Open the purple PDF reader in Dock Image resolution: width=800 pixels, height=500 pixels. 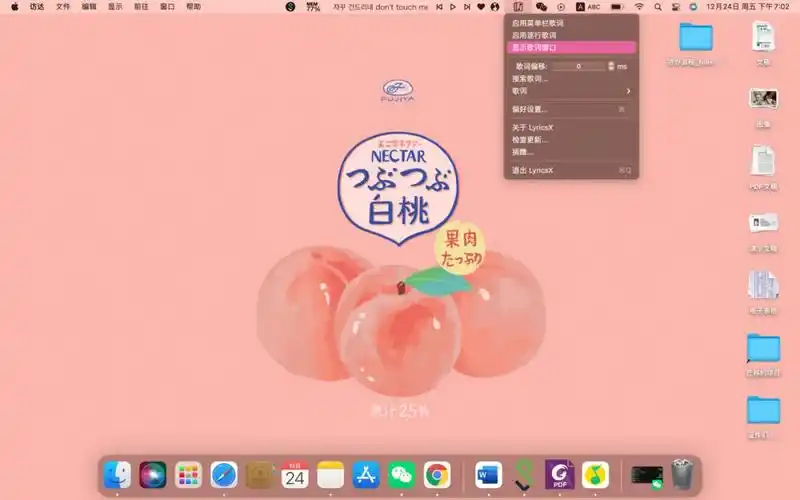coord(560,474)
